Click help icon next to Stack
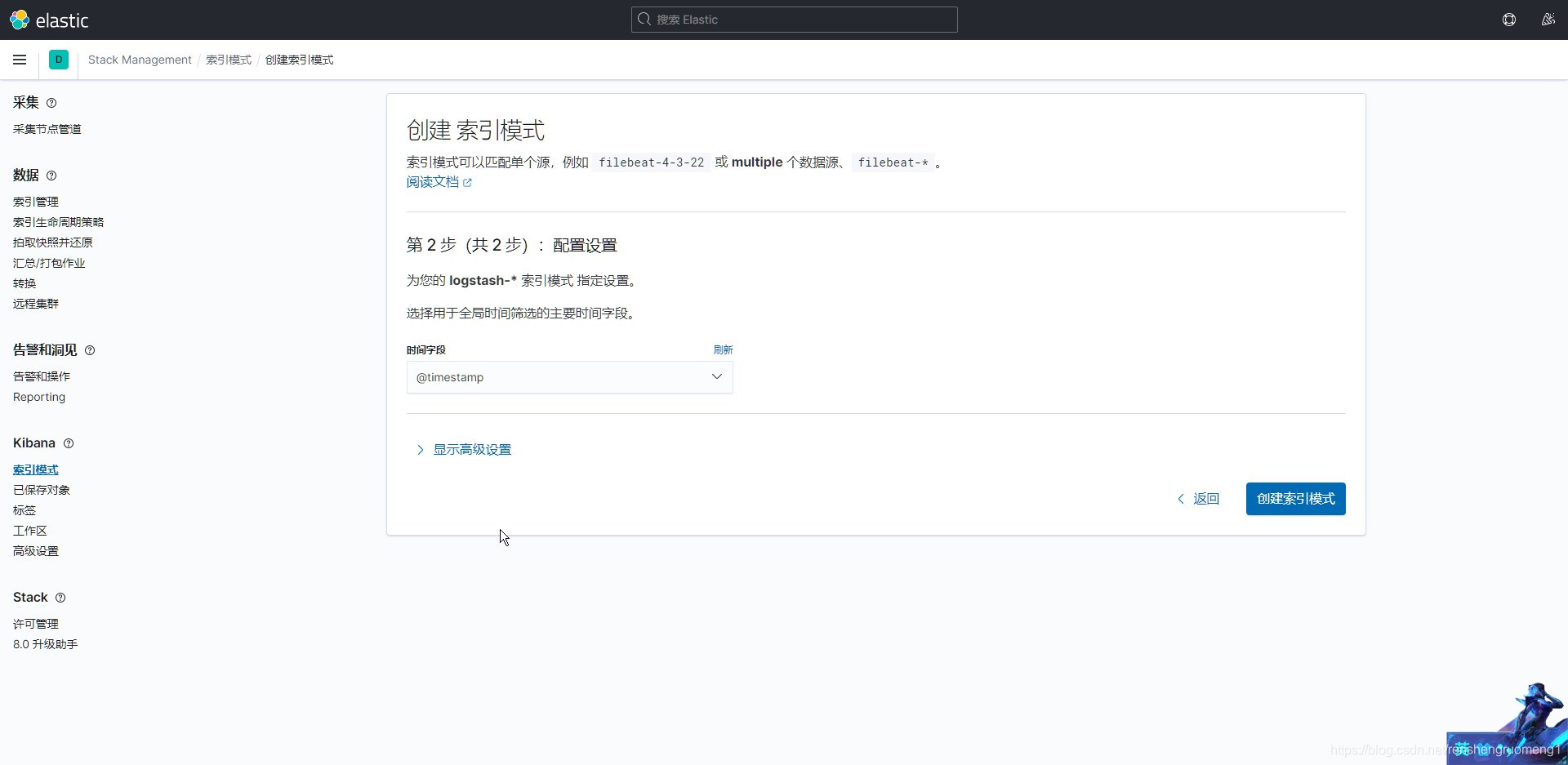This screenshot has width=1568, height=765. point(60,598)
